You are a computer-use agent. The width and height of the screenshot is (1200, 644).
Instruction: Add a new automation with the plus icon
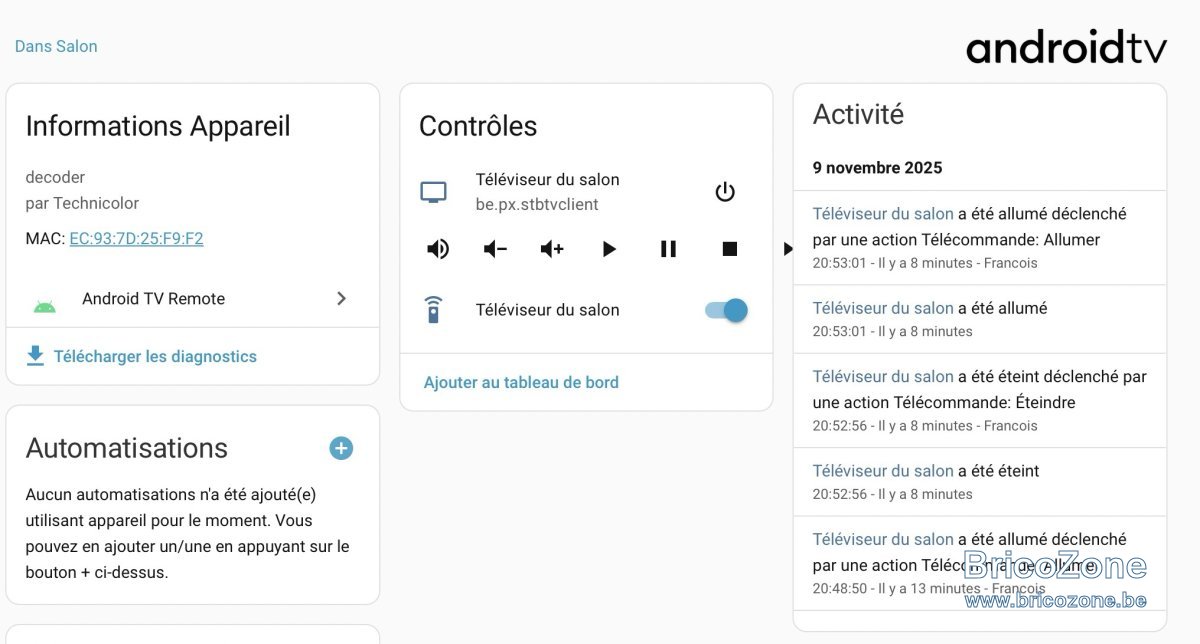click(341, 448)
